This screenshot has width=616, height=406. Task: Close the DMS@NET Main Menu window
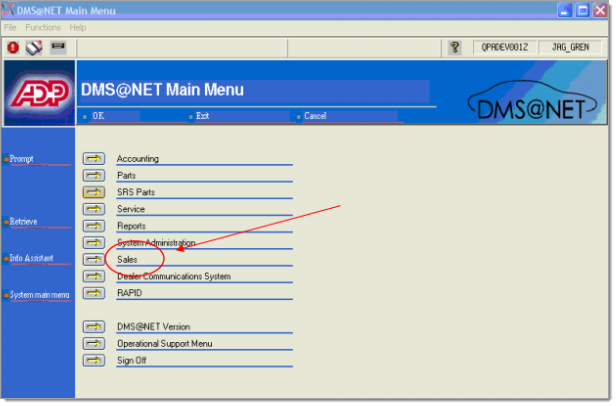point(600,10)
